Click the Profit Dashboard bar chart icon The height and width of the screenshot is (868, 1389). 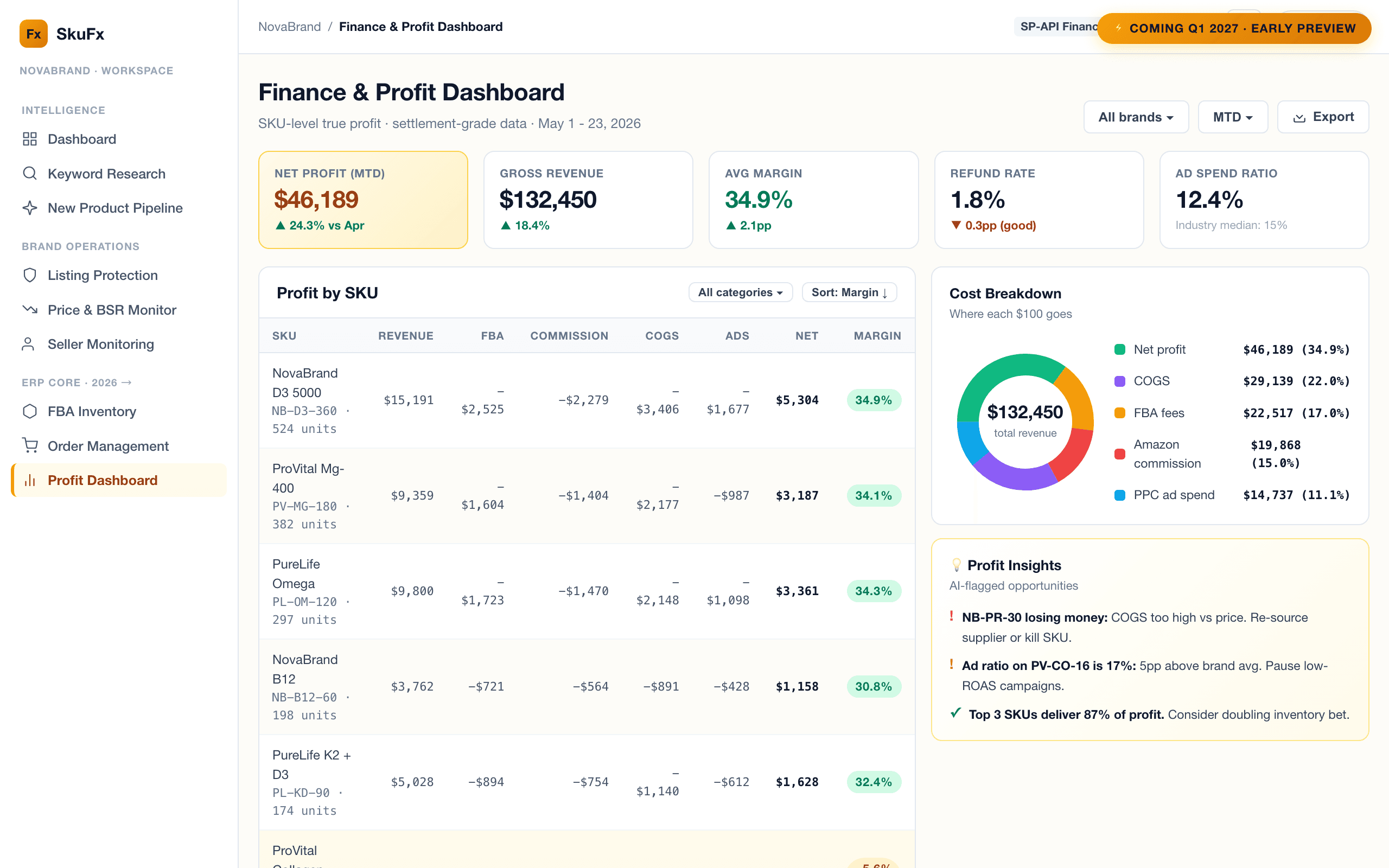30,480
